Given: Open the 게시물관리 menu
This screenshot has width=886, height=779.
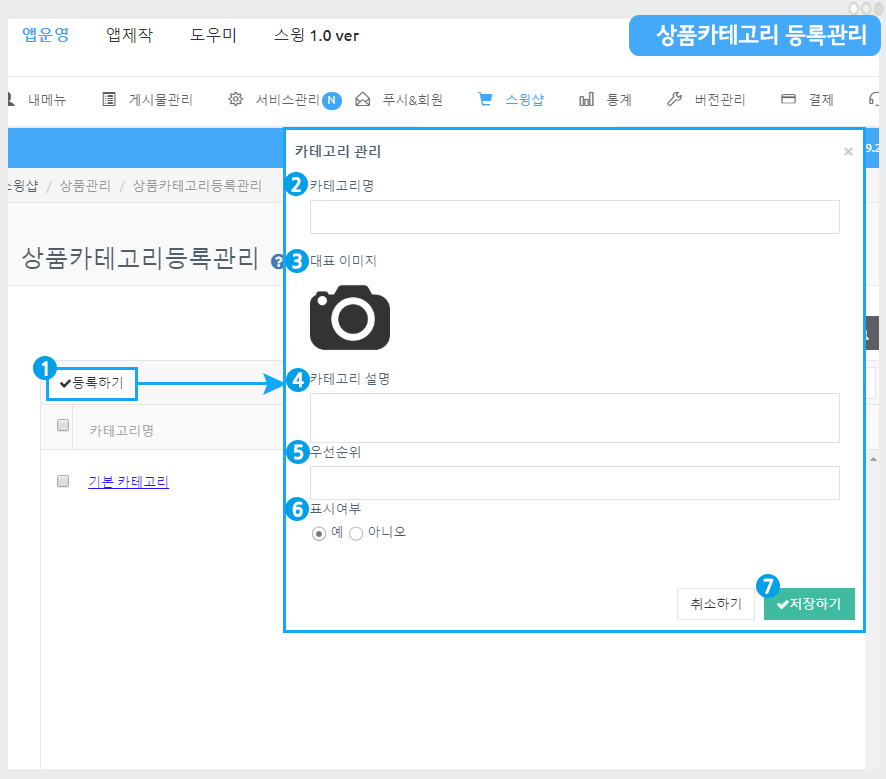Looking at the screenshot, I should (148, 100).
